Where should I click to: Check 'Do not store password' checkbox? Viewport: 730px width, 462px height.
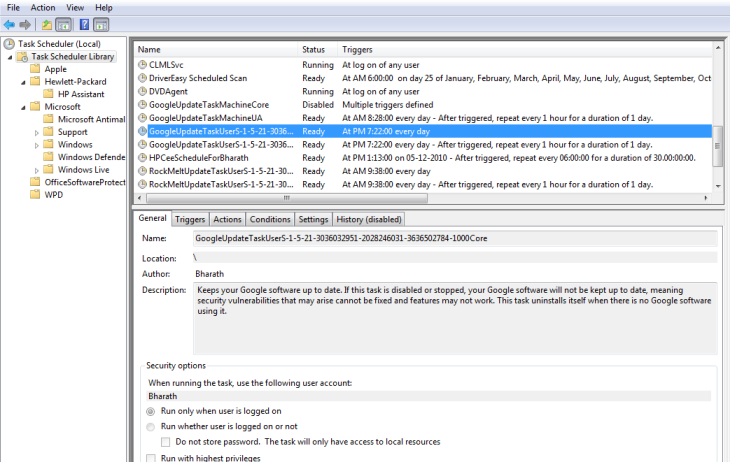[165, 442]
